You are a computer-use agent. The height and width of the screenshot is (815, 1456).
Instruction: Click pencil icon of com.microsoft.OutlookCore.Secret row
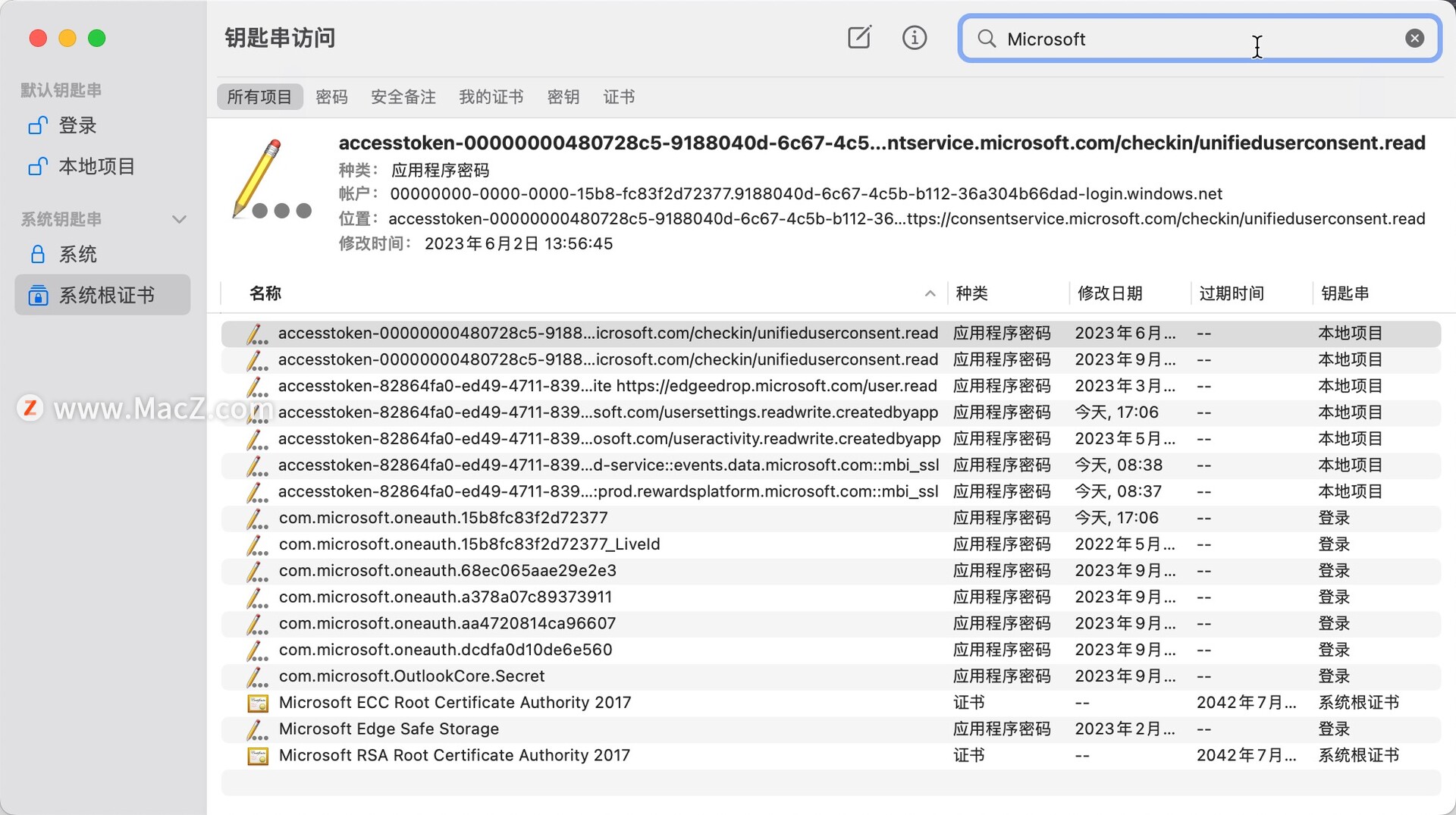point(257,676)
